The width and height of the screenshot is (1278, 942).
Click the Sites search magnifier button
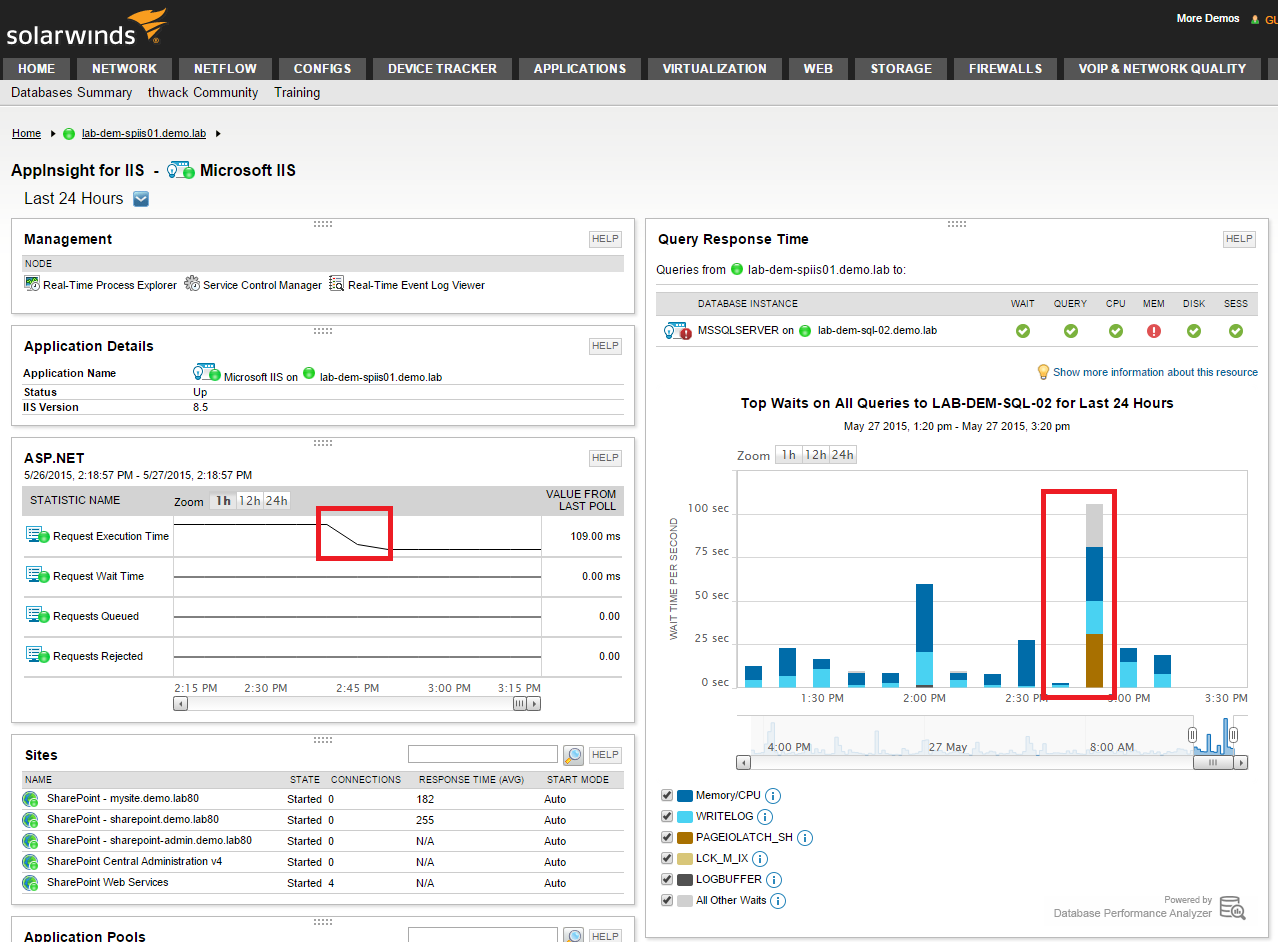[573, 755]
